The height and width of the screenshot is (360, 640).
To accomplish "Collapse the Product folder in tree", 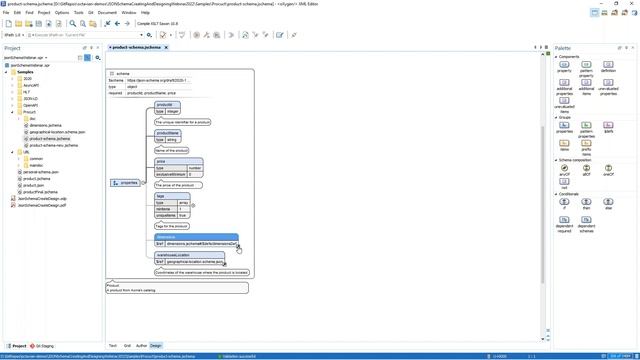I will tap(12, 112).
